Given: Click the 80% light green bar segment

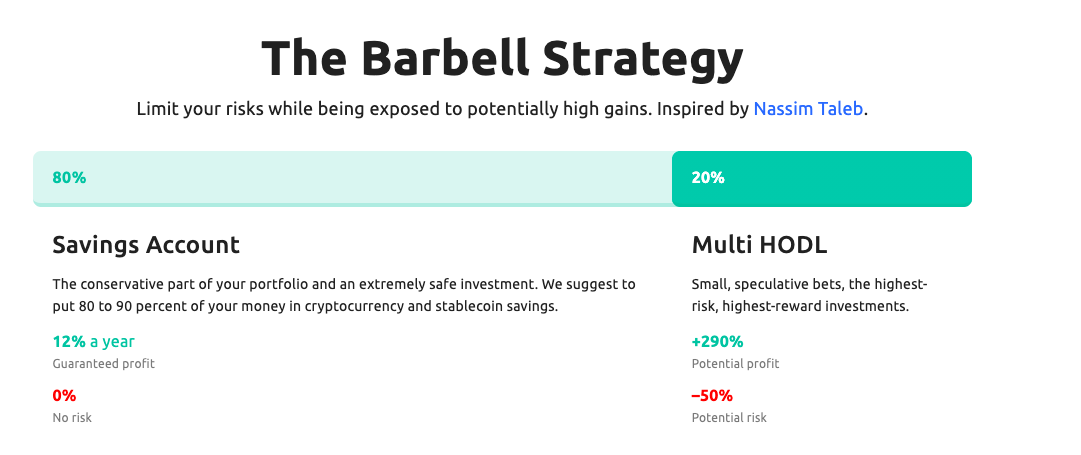Looking at the screenshot, I should point(352,179).
